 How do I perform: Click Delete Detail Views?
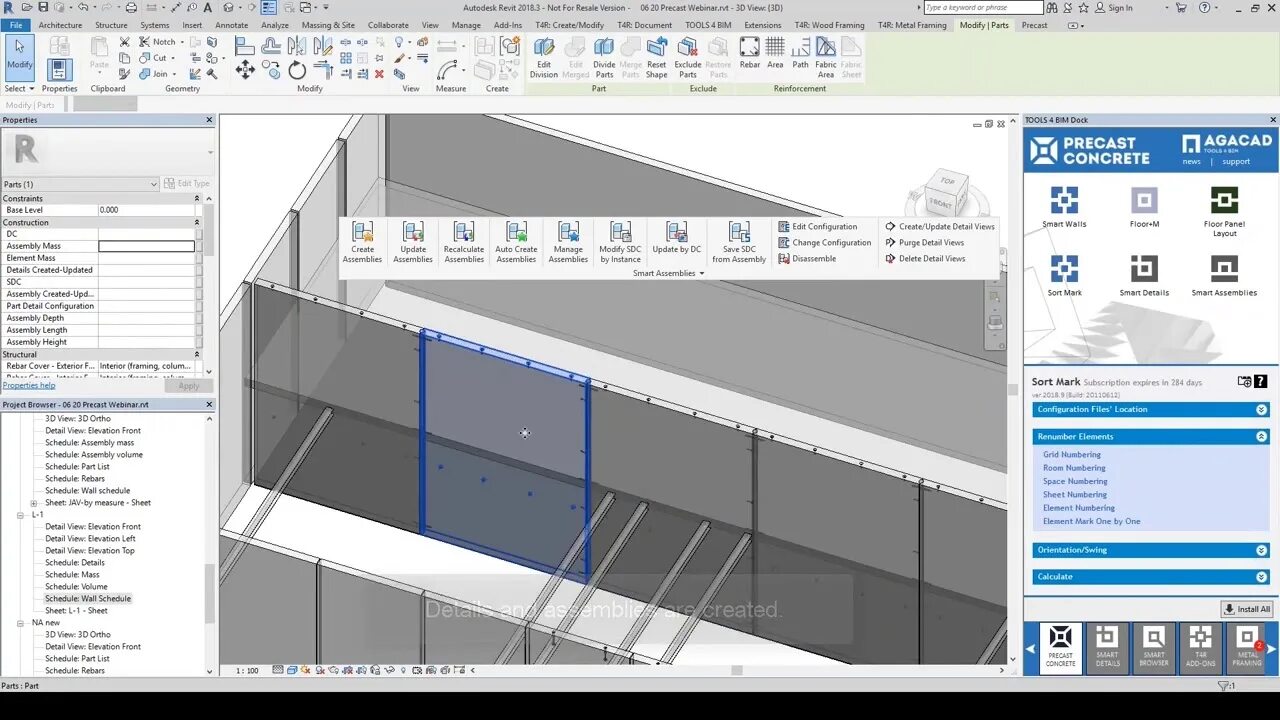tap(925, 258)
